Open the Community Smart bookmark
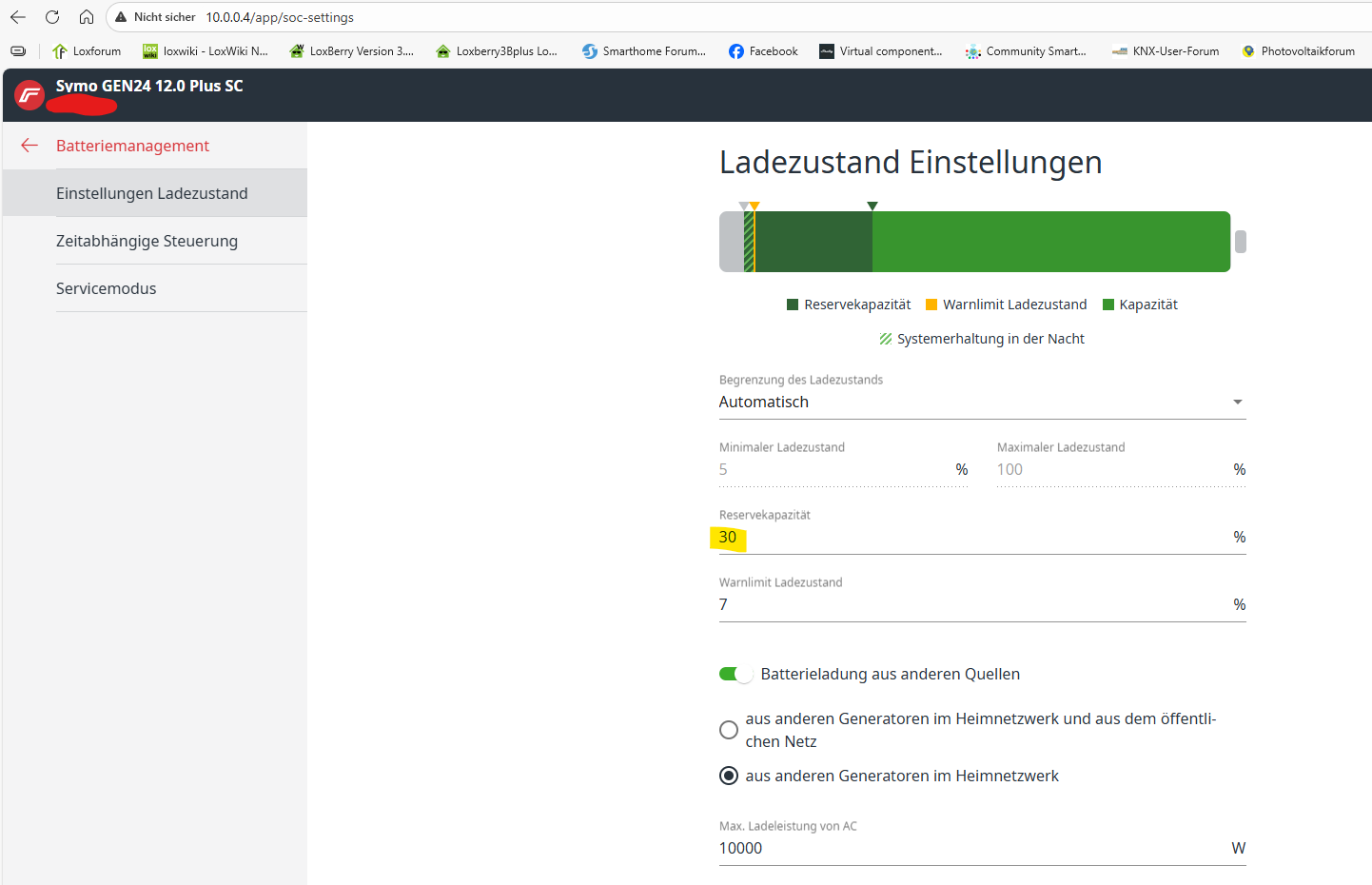 [x=1026, y=51]
